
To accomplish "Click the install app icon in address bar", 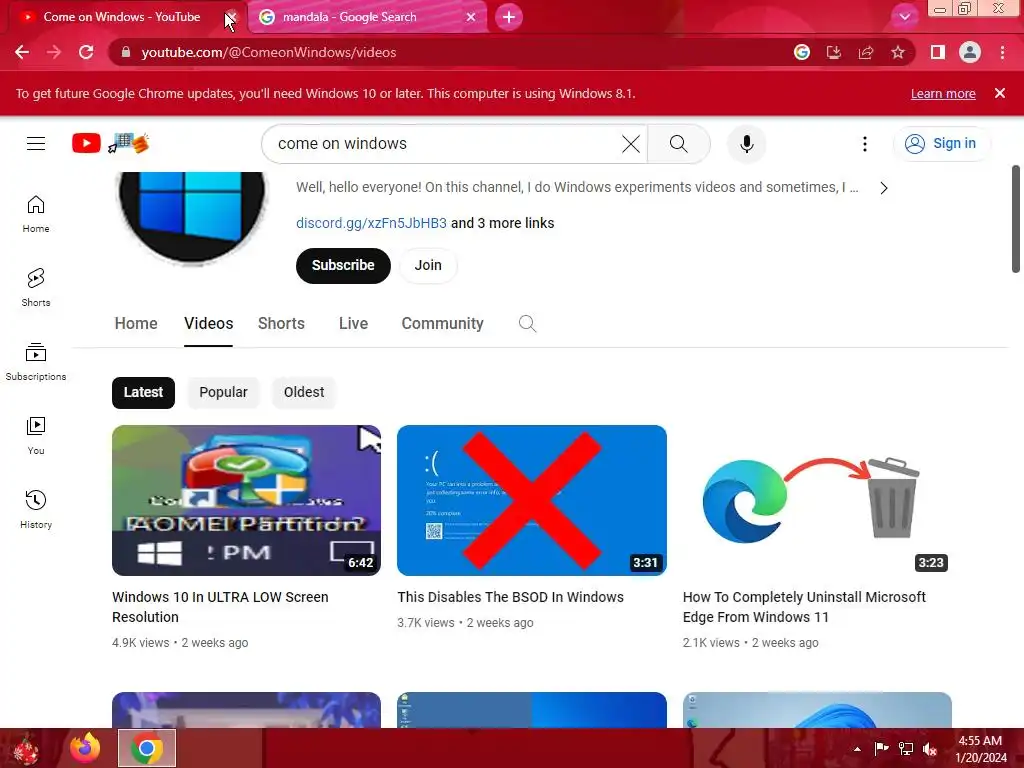I will 834,52.
